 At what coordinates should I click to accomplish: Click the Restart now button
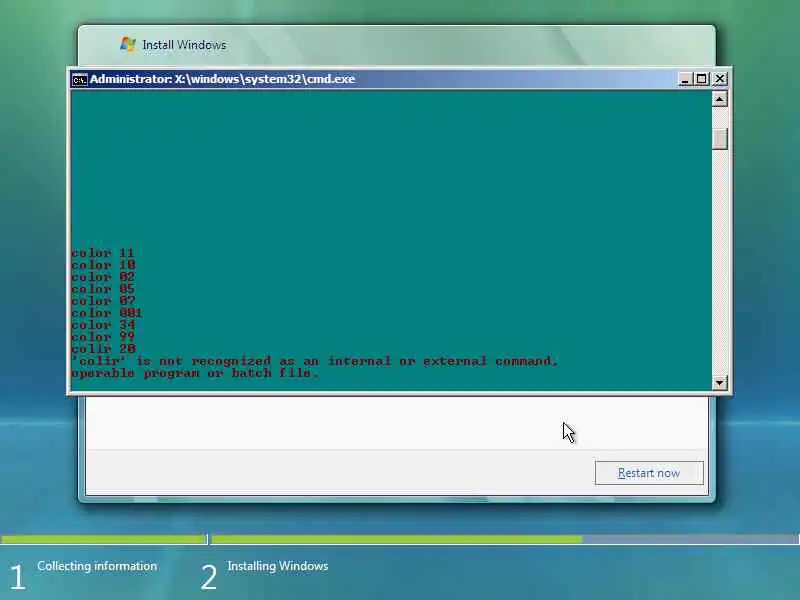click(649, 473)
